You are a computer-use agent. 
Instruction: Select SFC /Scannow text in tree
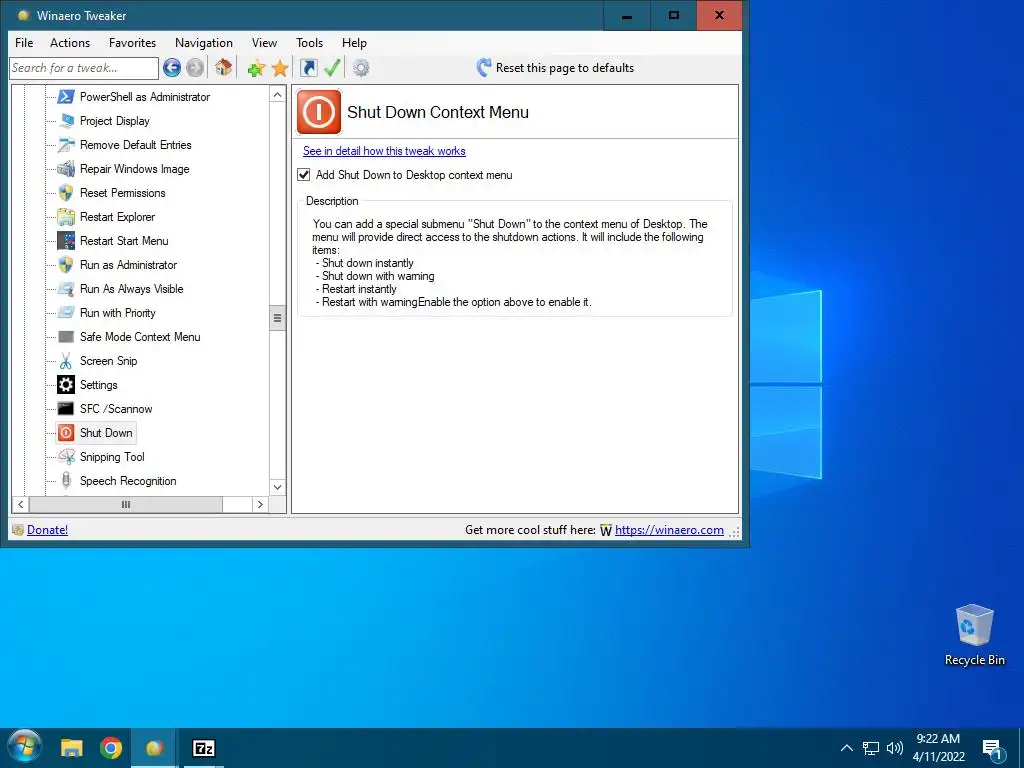116,409
